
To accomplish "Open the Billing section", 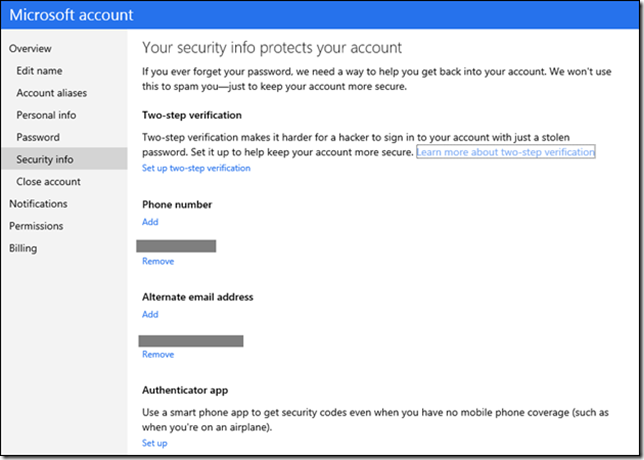I will 22,248.
